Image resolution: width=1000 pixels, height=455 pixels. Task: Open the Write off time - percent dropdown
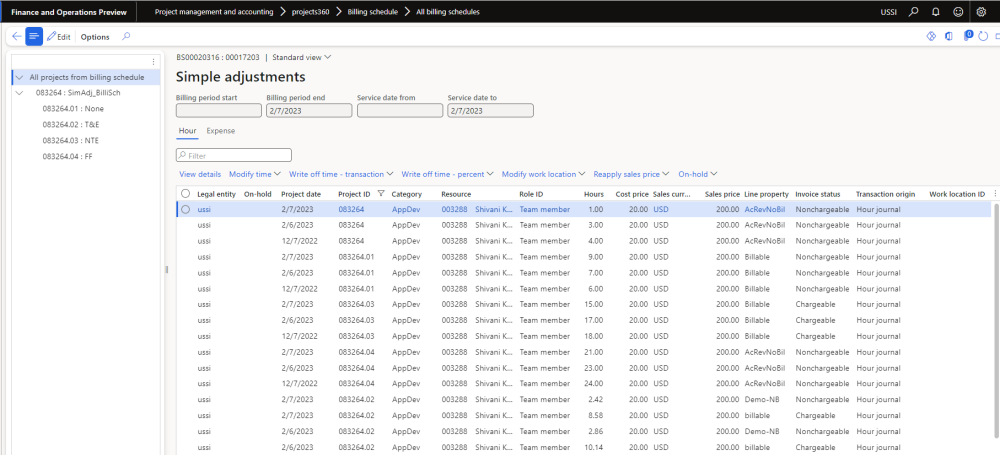tap(447, 174)
